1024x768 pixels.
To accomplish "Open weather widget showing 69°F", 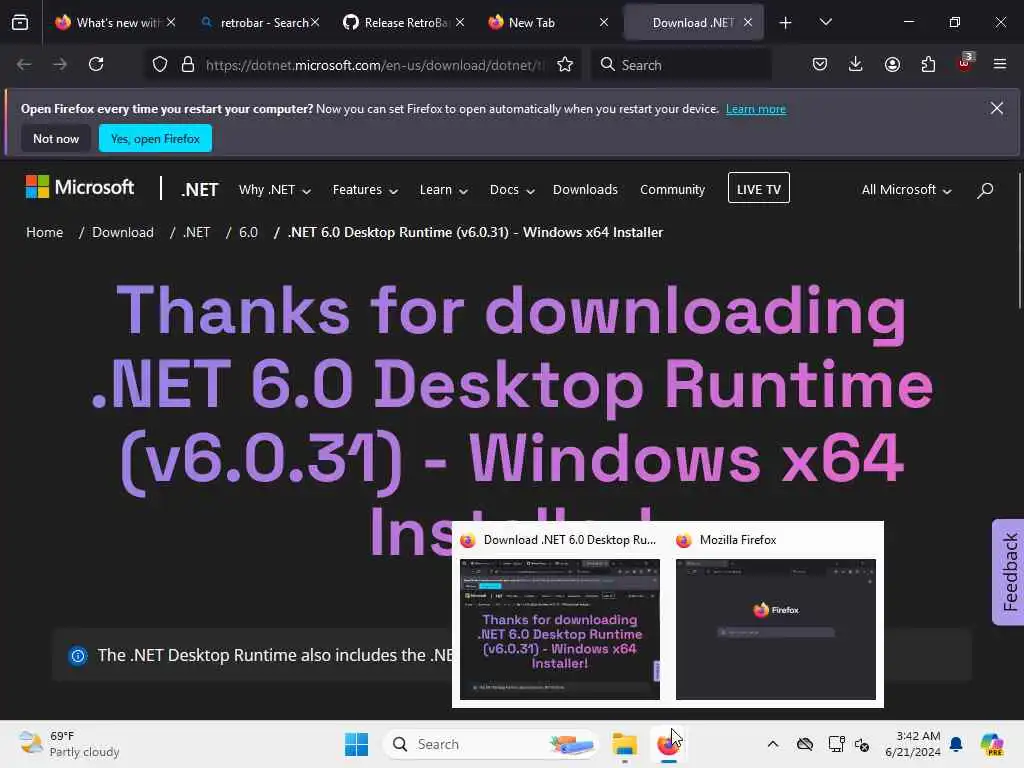I will [x=69, y=744].
